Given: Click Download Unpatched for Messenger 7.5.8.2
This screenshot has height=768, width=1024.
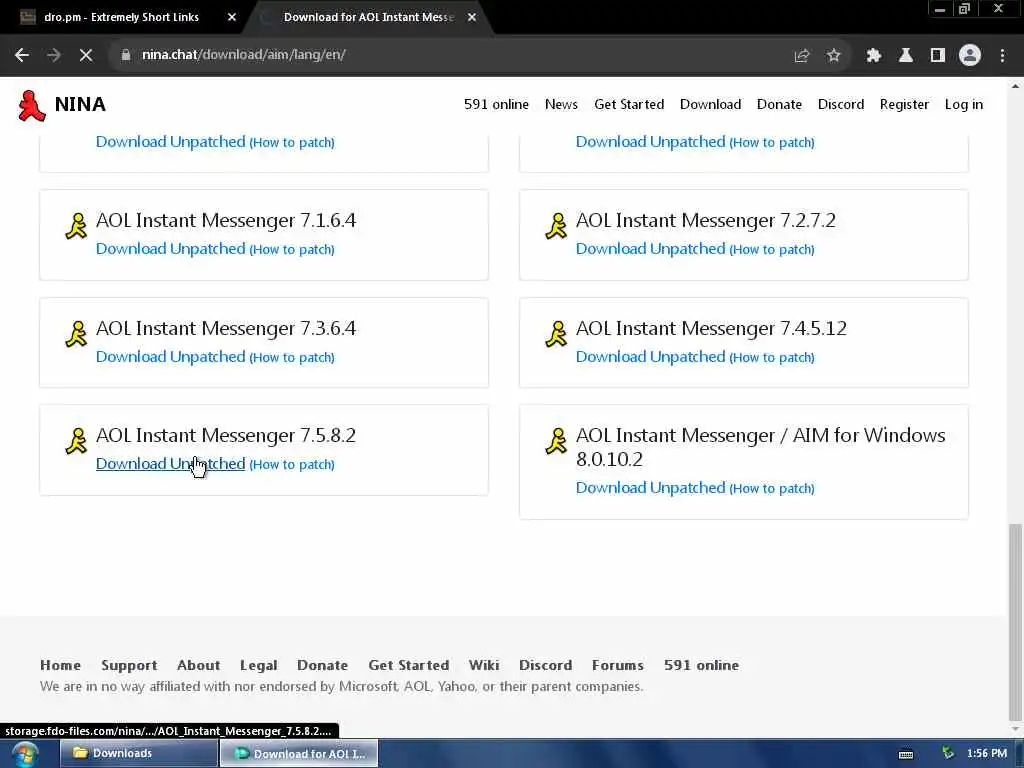Looking at the screenshot, I should point(170,464).
